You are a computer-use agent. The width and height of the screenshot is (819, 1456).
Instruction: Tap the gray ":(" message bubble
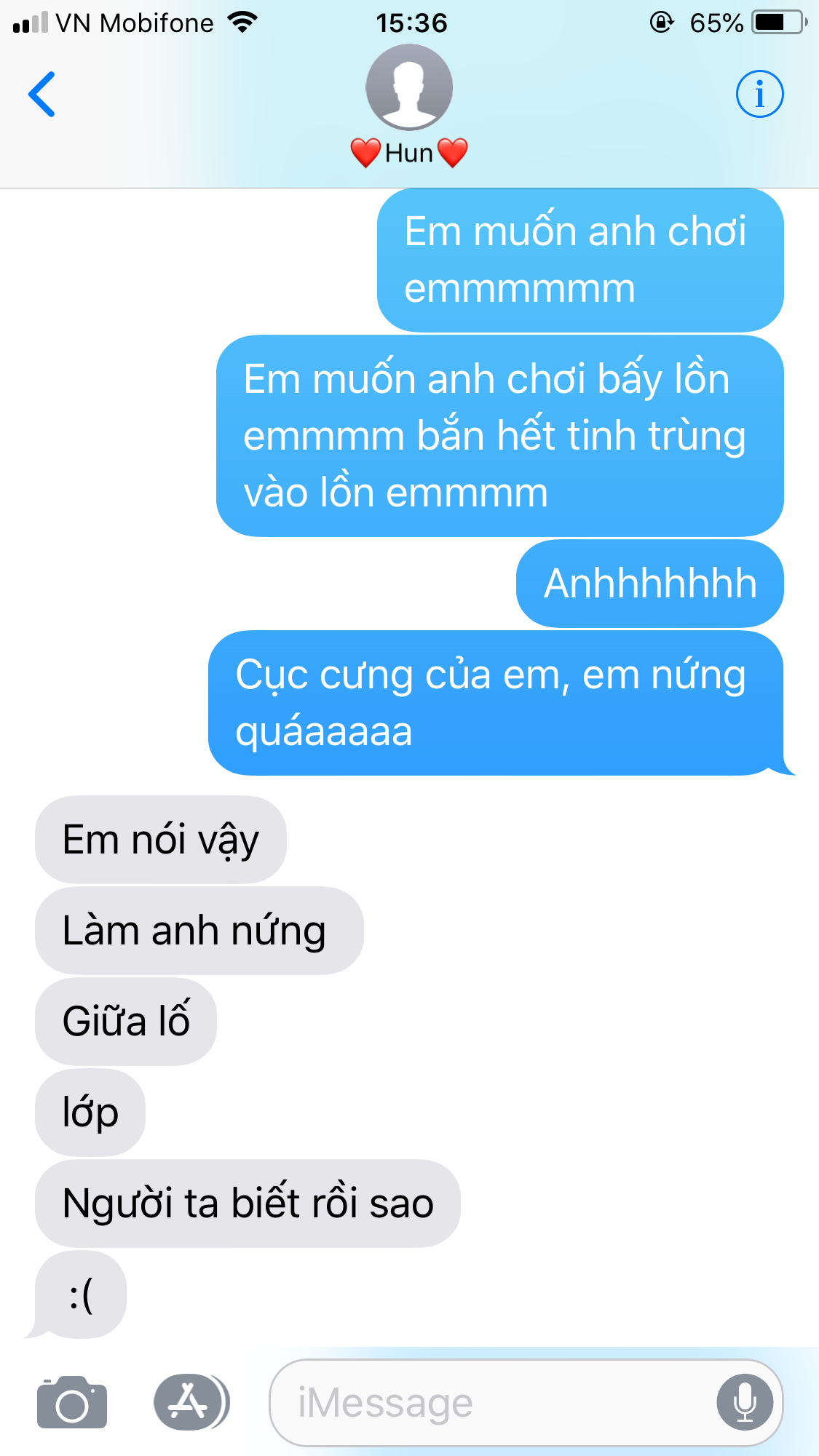pos(80,1294)
